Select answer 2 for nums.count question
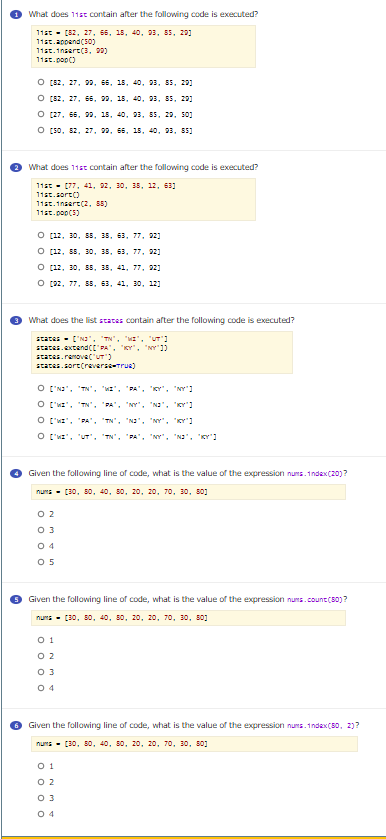The width and height of the screenshot is (386, 839). click(x=41, y=657)
